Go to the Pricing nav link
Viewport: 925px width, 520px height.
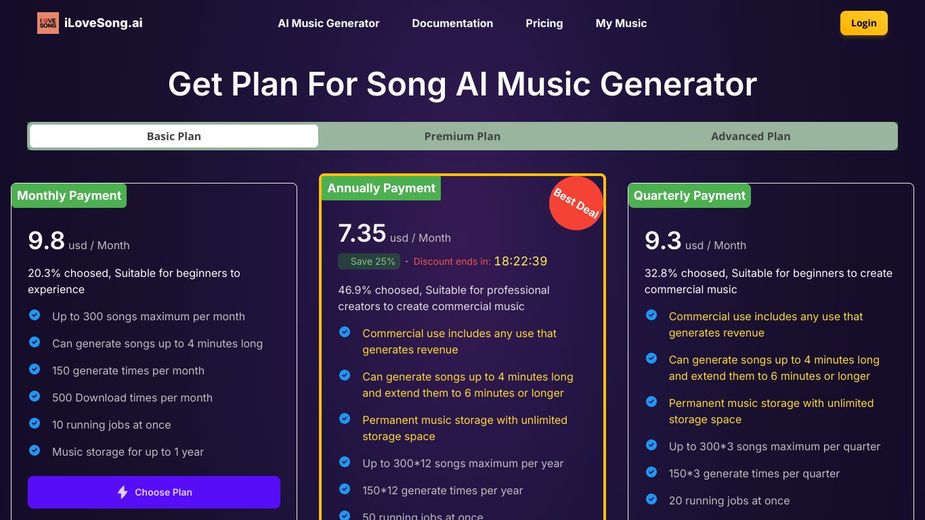[x=544, y=24]
